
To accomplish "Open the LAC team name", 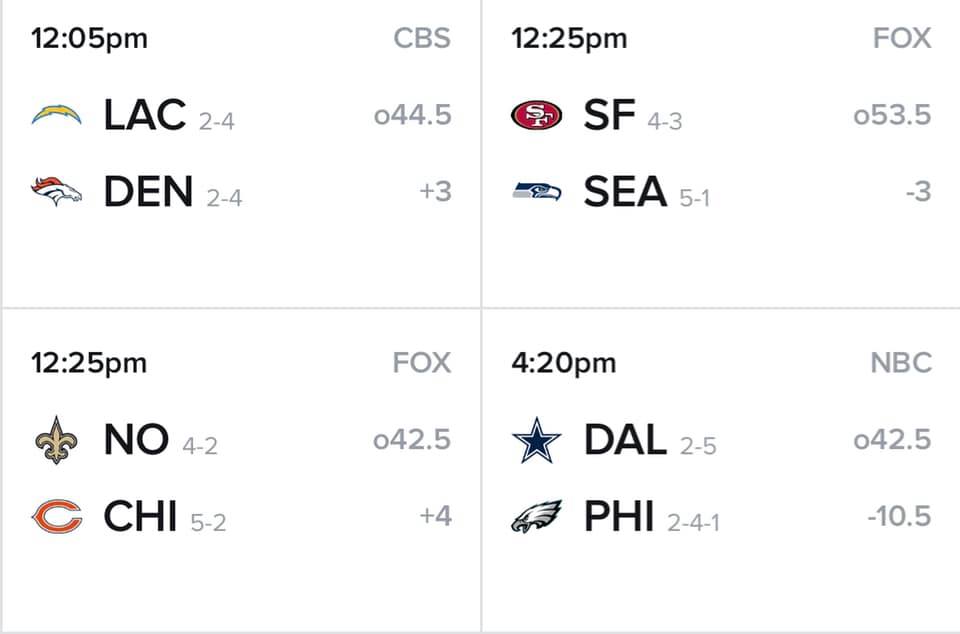I will pyautogui.click(x=145, y=115).
